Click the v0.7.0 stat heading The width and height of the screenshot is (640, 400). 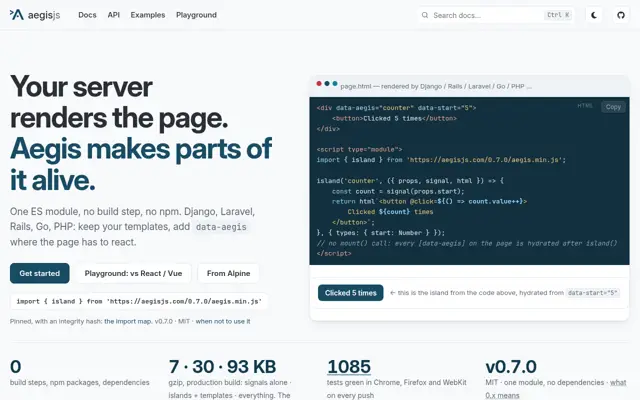pyautogui.click(x=511, y=367)
